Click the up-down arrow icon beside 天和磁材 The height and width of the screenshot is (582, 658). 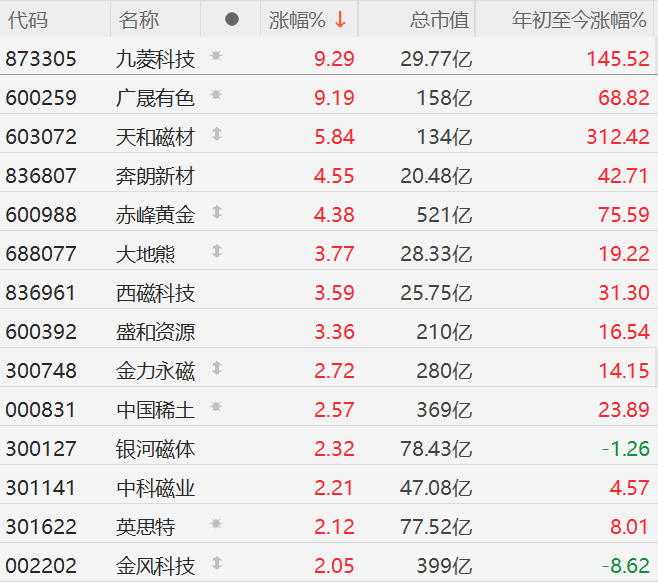tap(217, 134)
